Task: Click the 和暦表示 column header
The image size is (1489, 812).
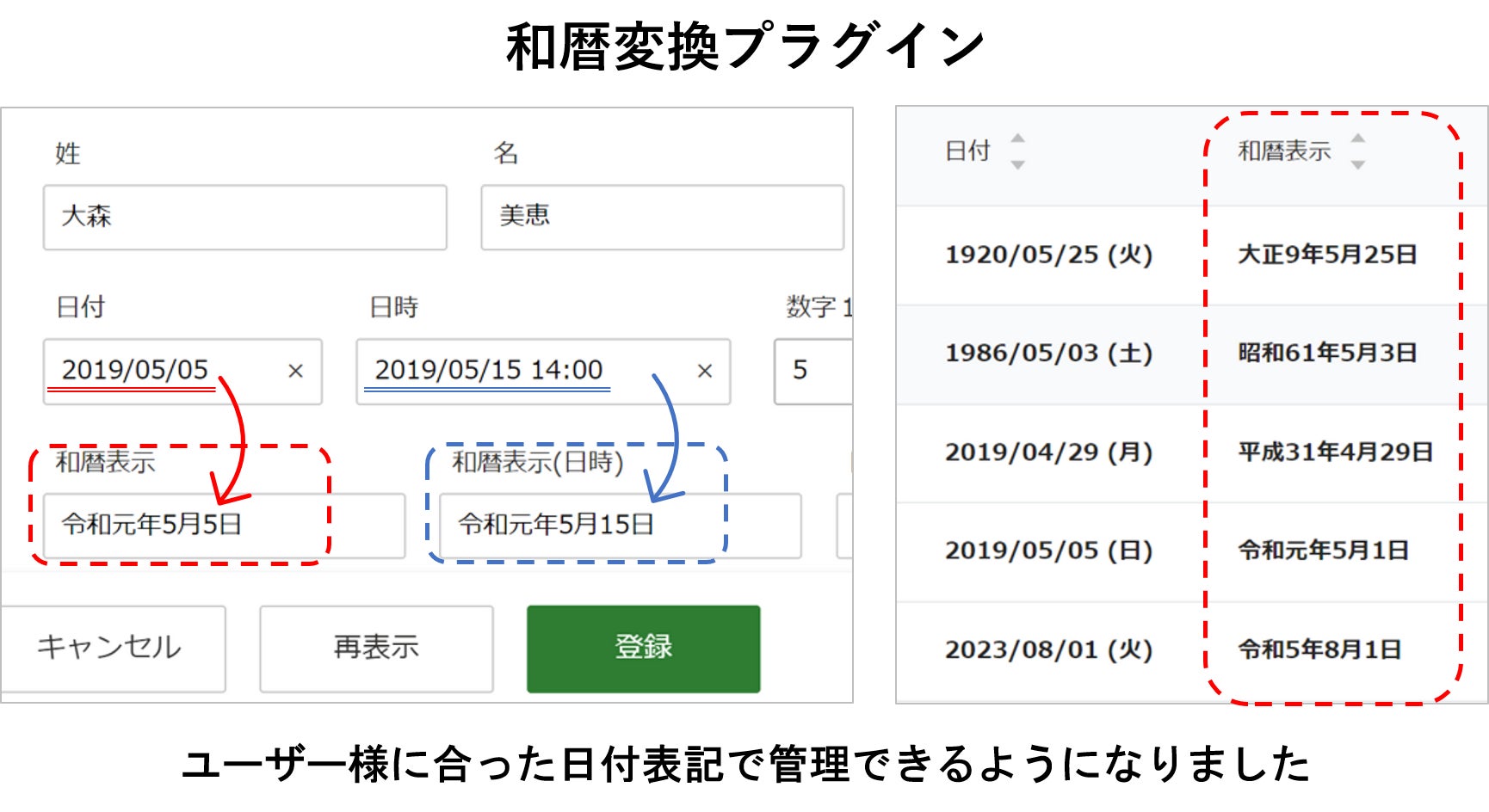Action: pos(1284,151)
